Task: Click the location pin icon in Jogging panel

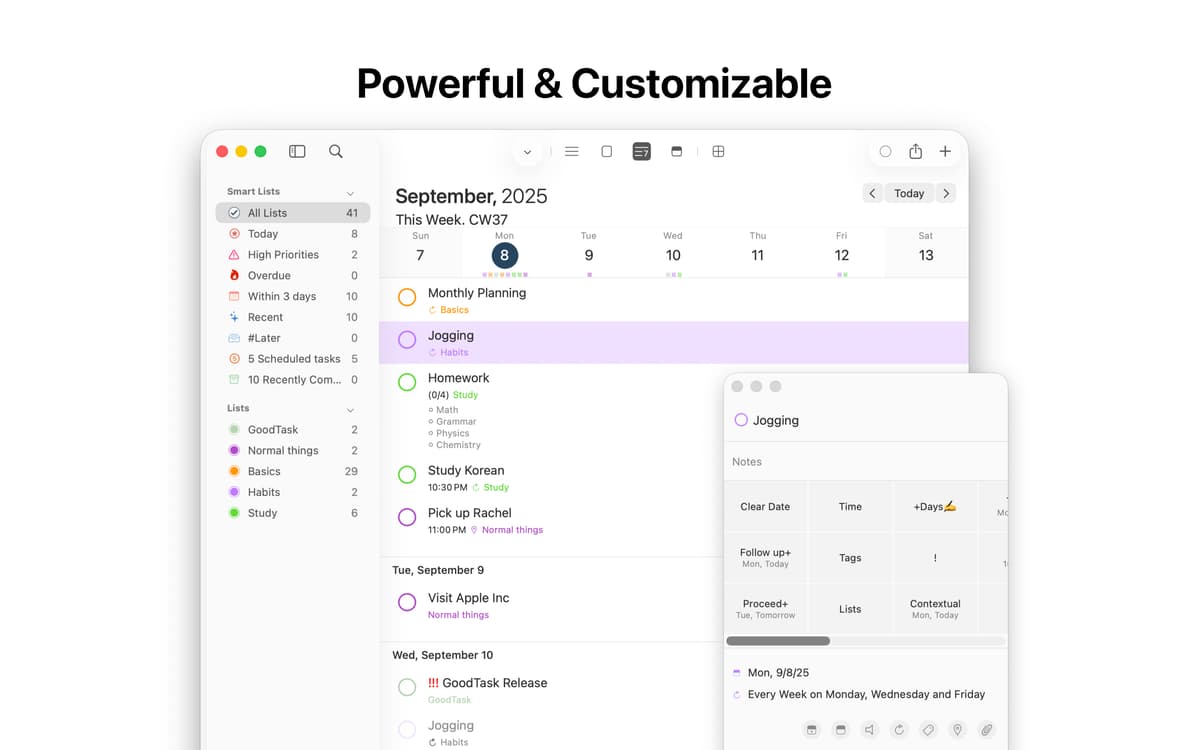Action: (957, 730)
